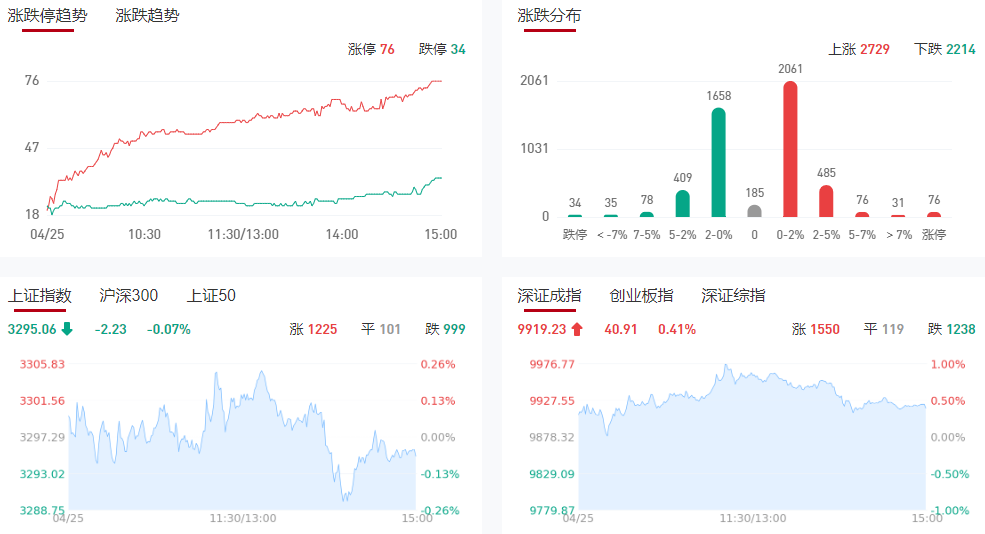Select the 上证指数 tab

[x=40, y=295]
